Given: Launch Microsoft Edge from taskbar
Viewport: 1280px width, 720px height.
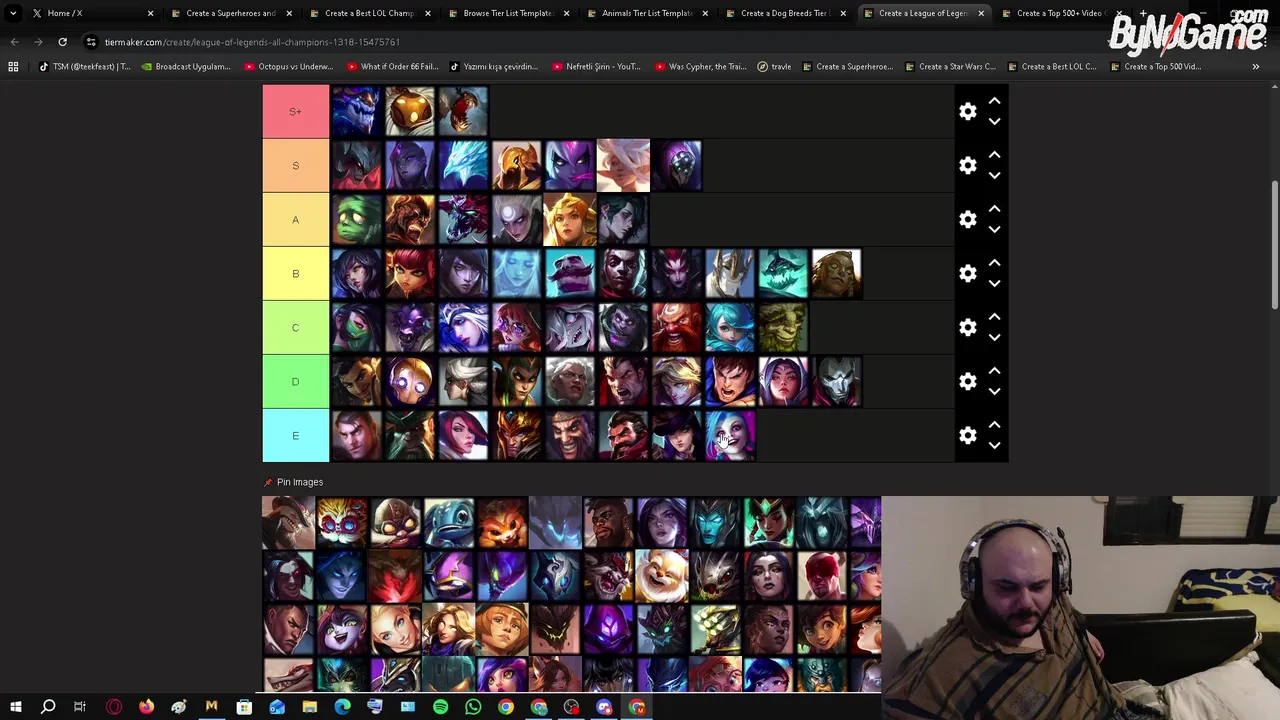Looking at the screenshot, I should click(342, 707).
